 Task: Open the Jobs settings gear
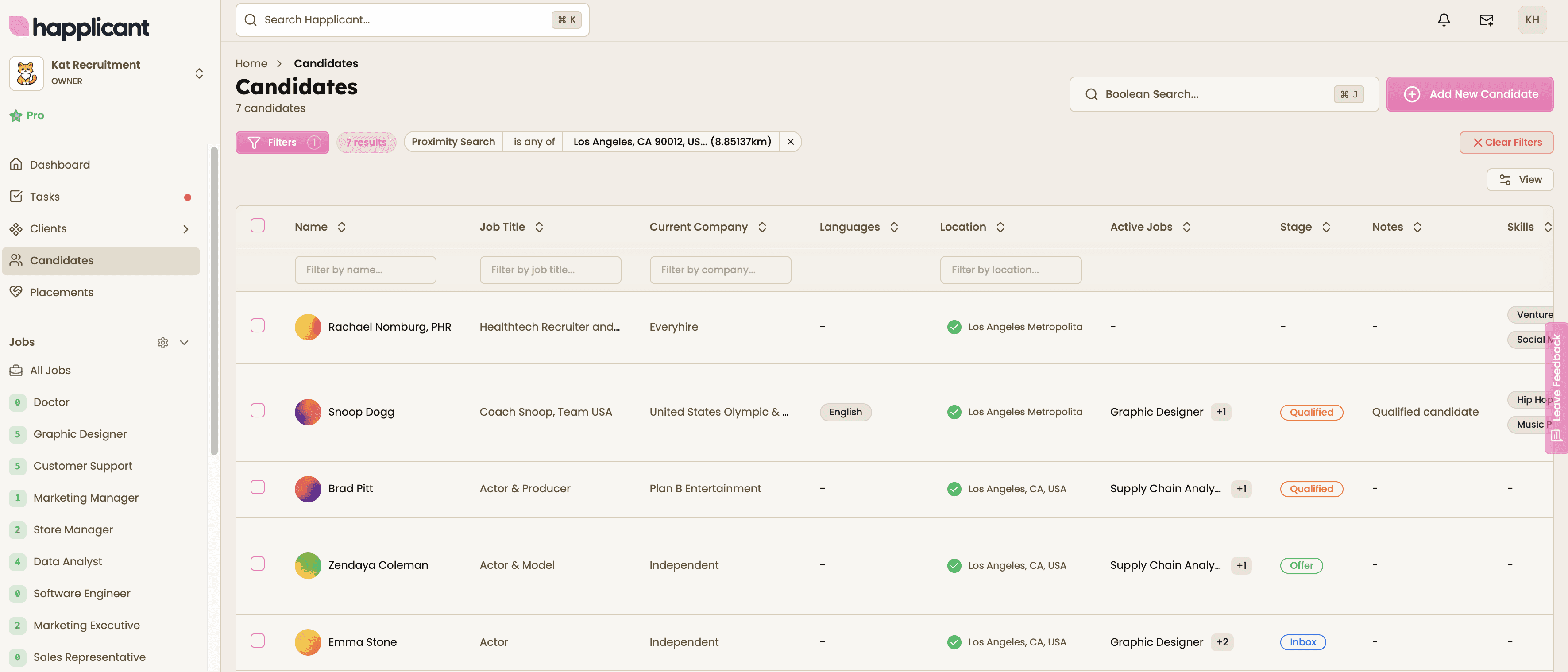(x=162, y=342)
